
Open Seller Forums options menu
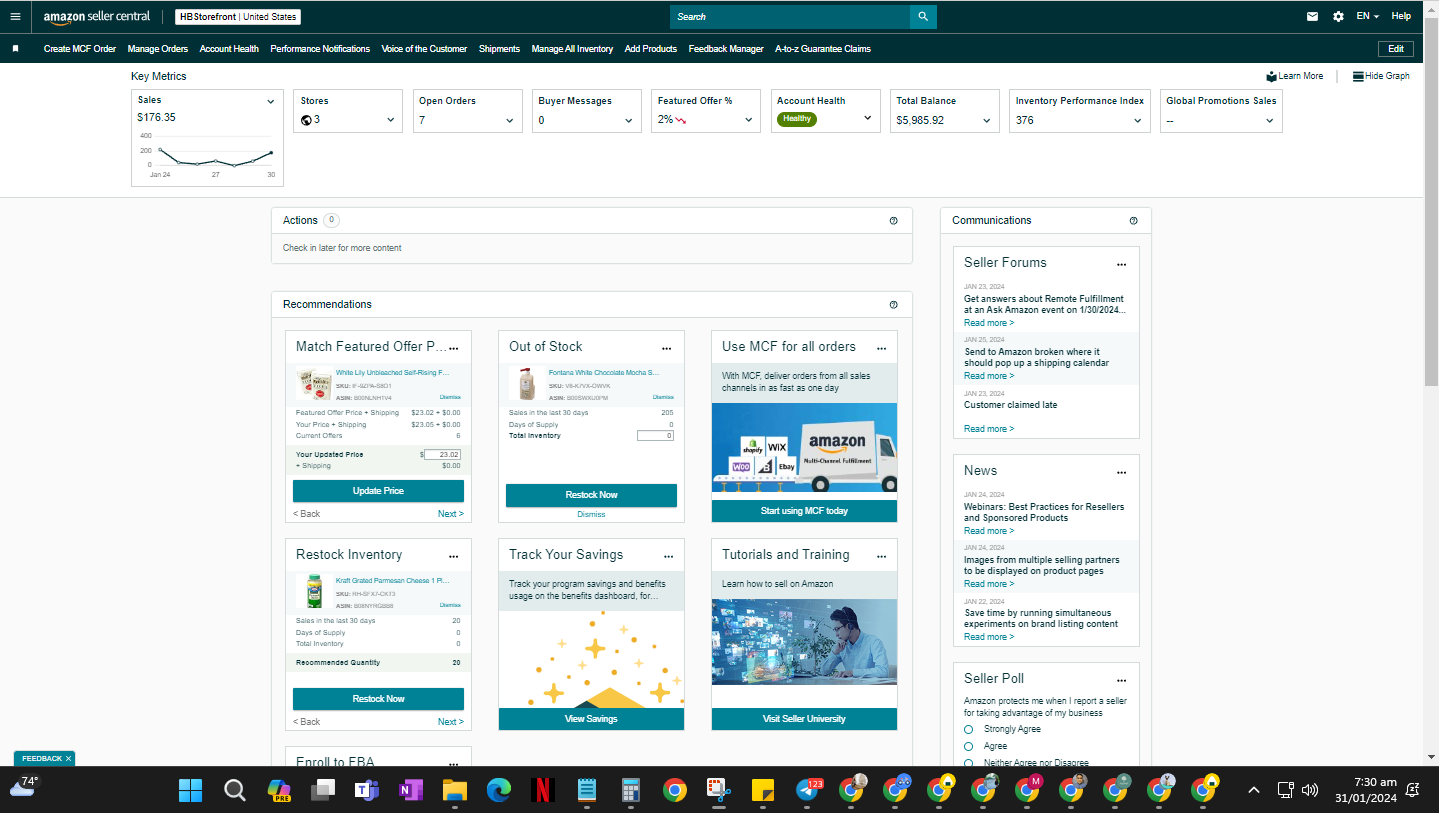pyautogui.click(x=1122, y=265)
